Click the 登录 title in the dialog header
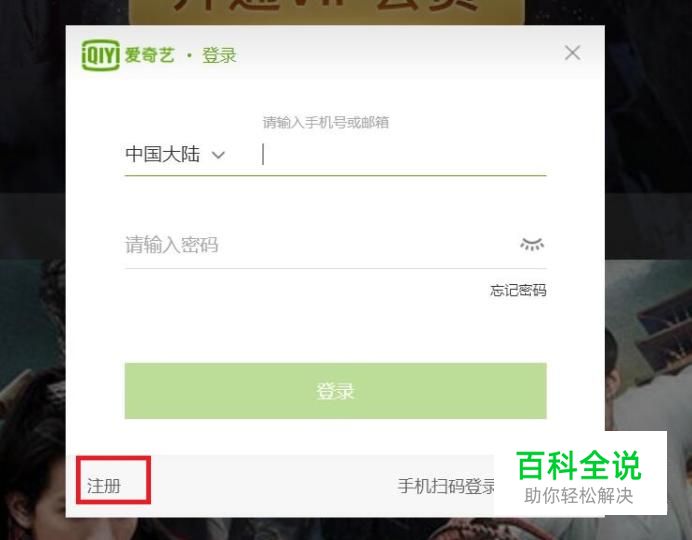This screenshot has width=692, height=540. click(219, 56)
